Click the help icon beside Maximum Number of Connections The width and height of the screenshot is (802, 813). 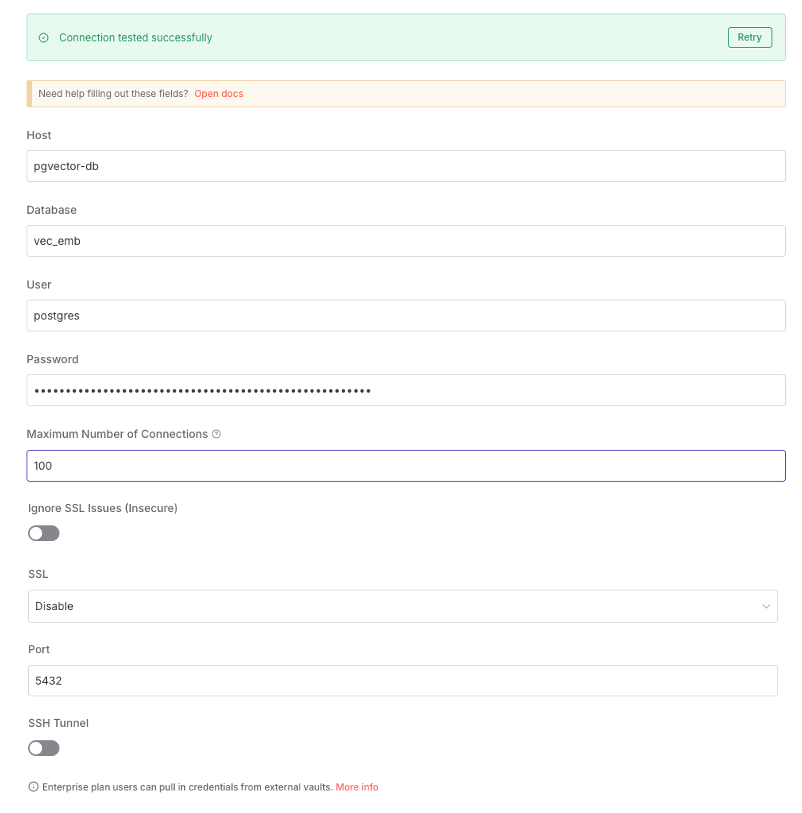tap(216, 434)
